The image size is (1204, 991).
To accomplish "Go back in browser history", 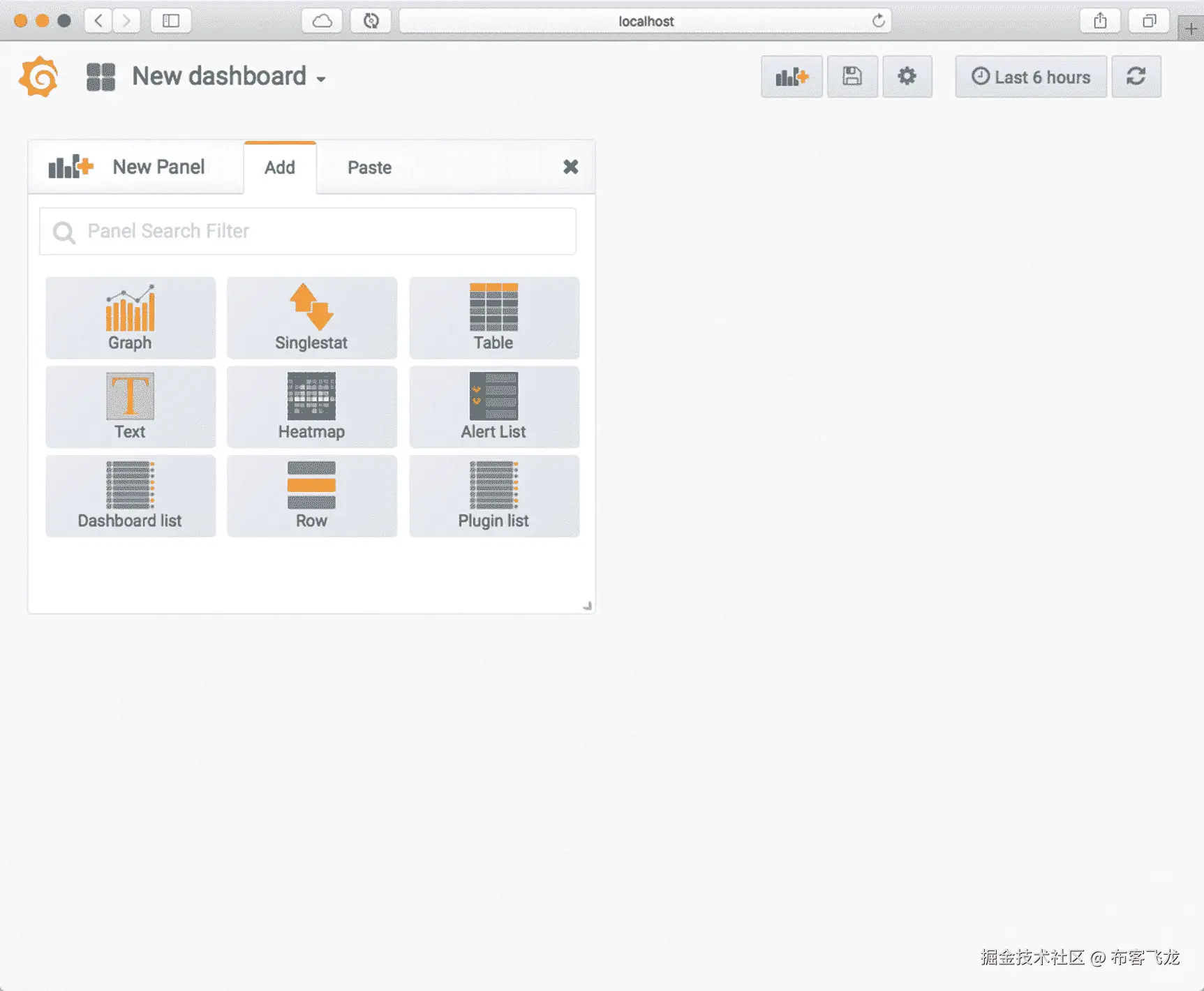I will point(98,21).
